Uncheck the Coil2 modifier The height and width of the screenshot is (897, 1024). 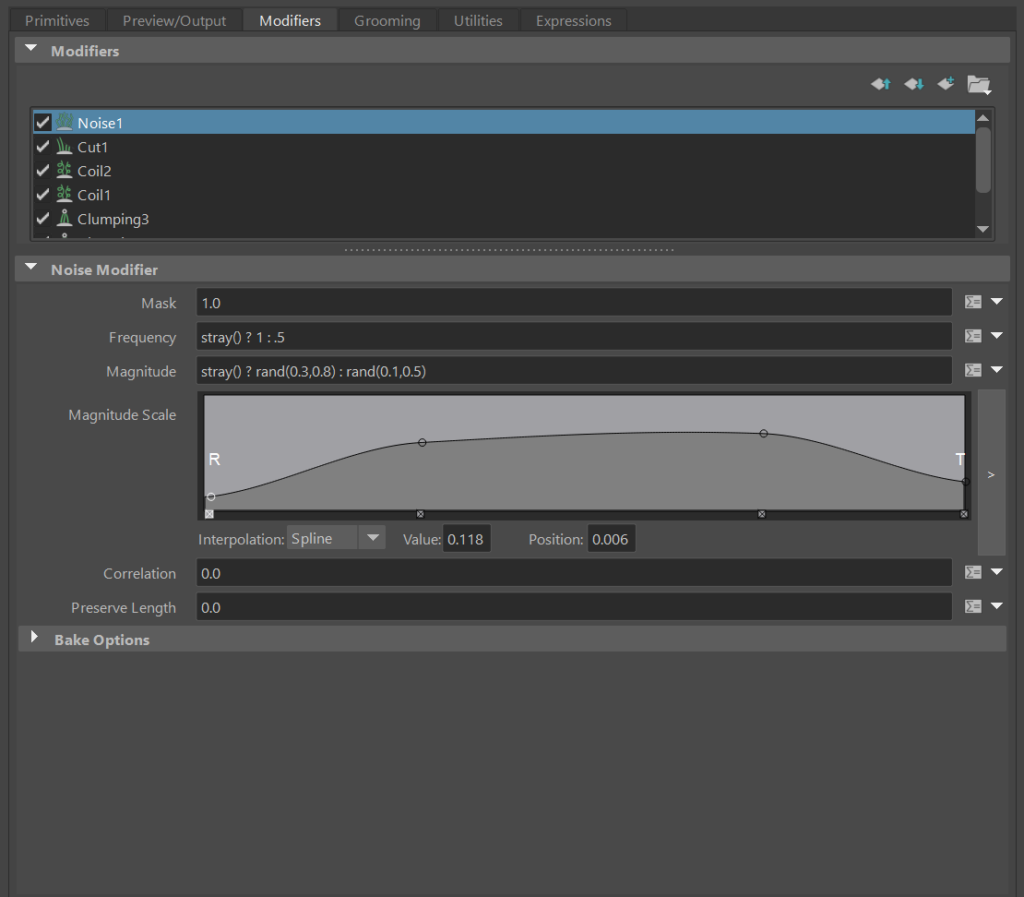point(43,171)
